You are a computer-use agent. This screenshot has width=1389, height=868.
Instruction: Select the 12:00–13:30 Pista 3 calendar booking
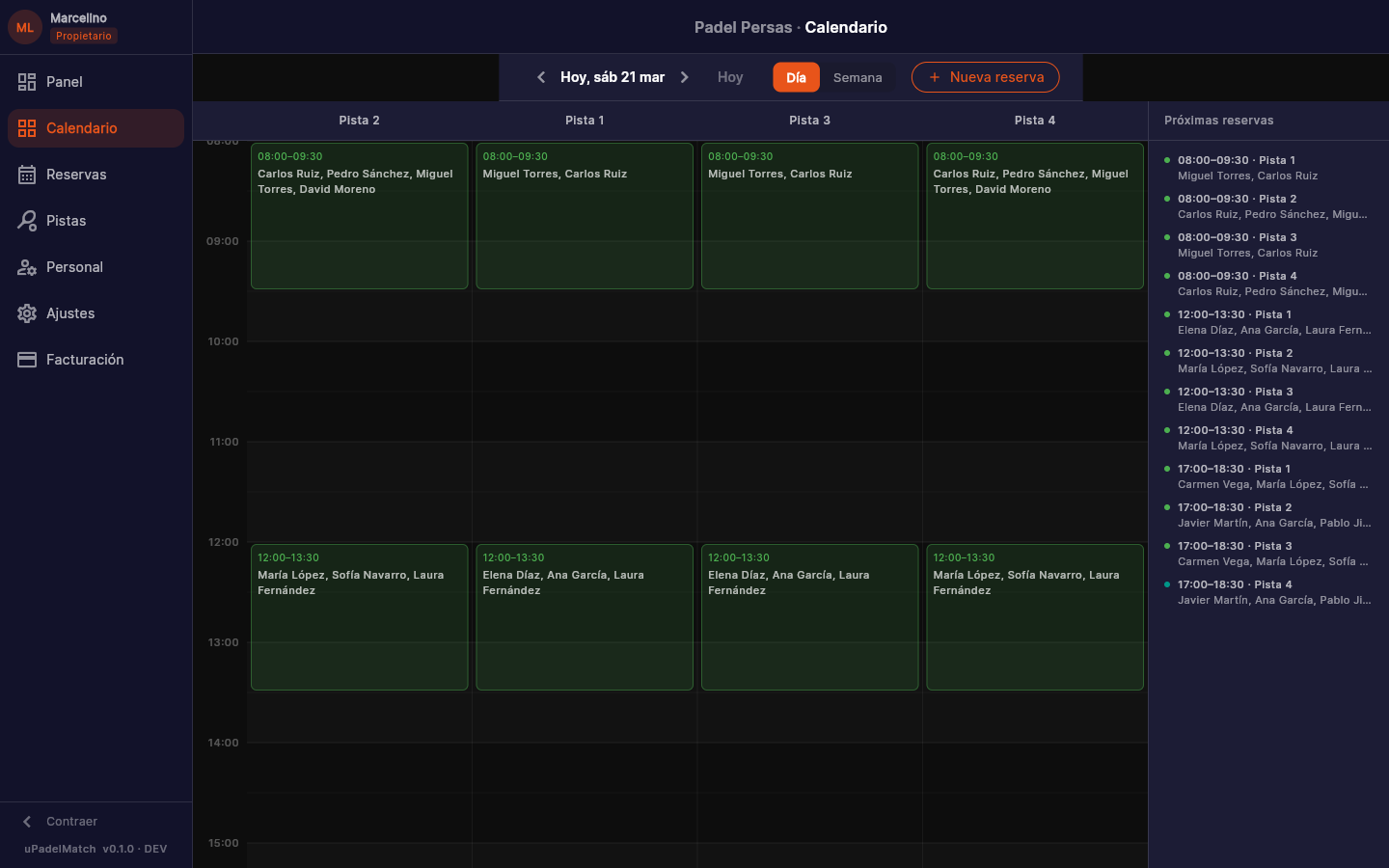(809, 617)
